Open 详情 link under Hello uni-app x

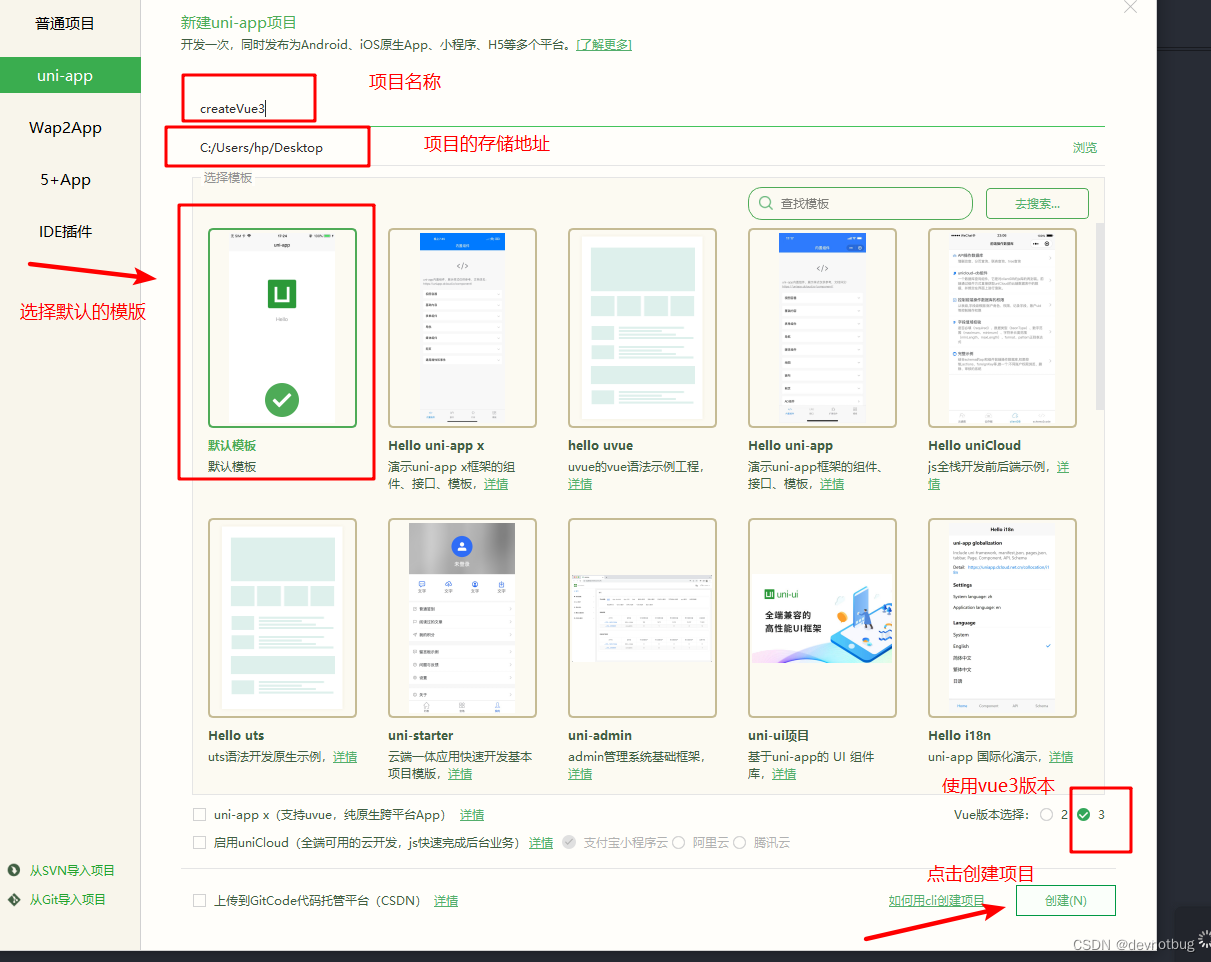tap(496, 484)
